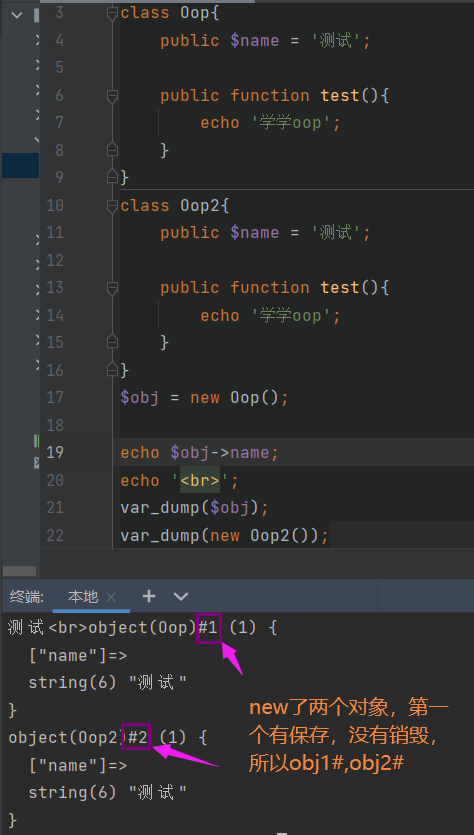Click the 终端: panel label
This screenshot has height=835, width=474.
point(27,597)
